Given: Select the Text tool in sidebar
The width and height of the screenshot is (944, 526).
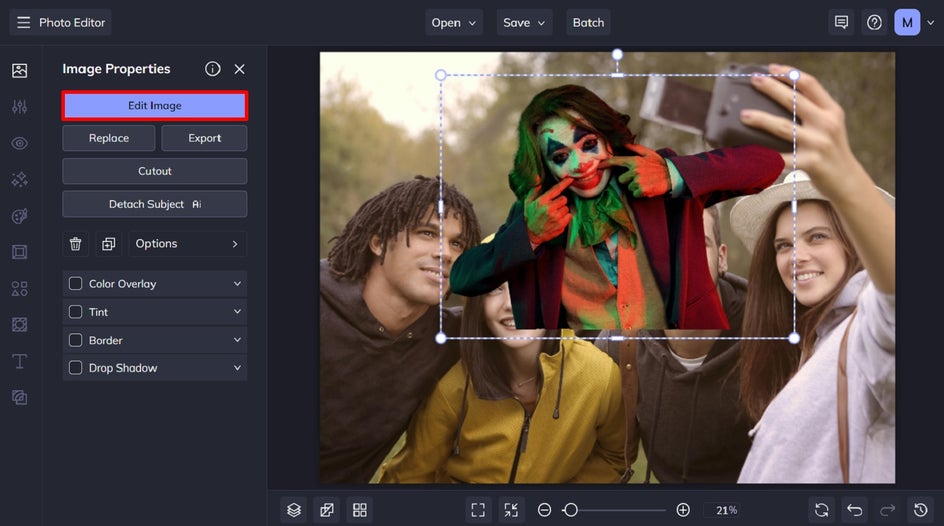Looking at the screenshot, I should click(19, 361).
